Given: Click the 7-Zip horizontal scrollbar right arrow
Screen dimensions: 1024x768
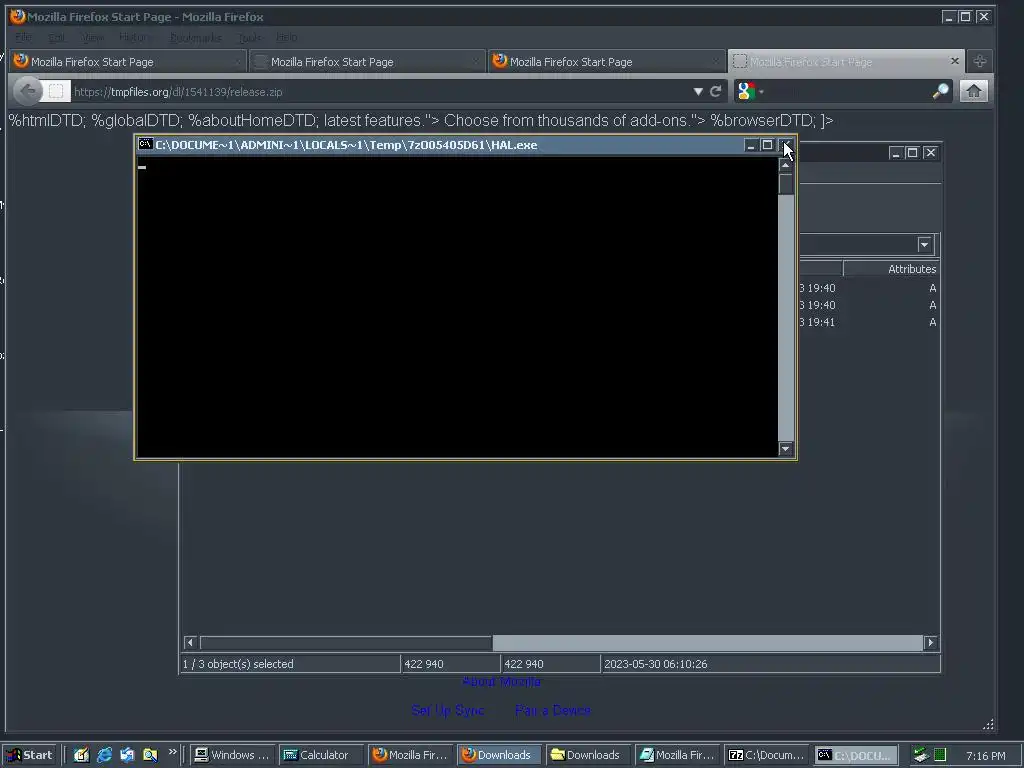Looking at the screenshot, I should (931, 643).
